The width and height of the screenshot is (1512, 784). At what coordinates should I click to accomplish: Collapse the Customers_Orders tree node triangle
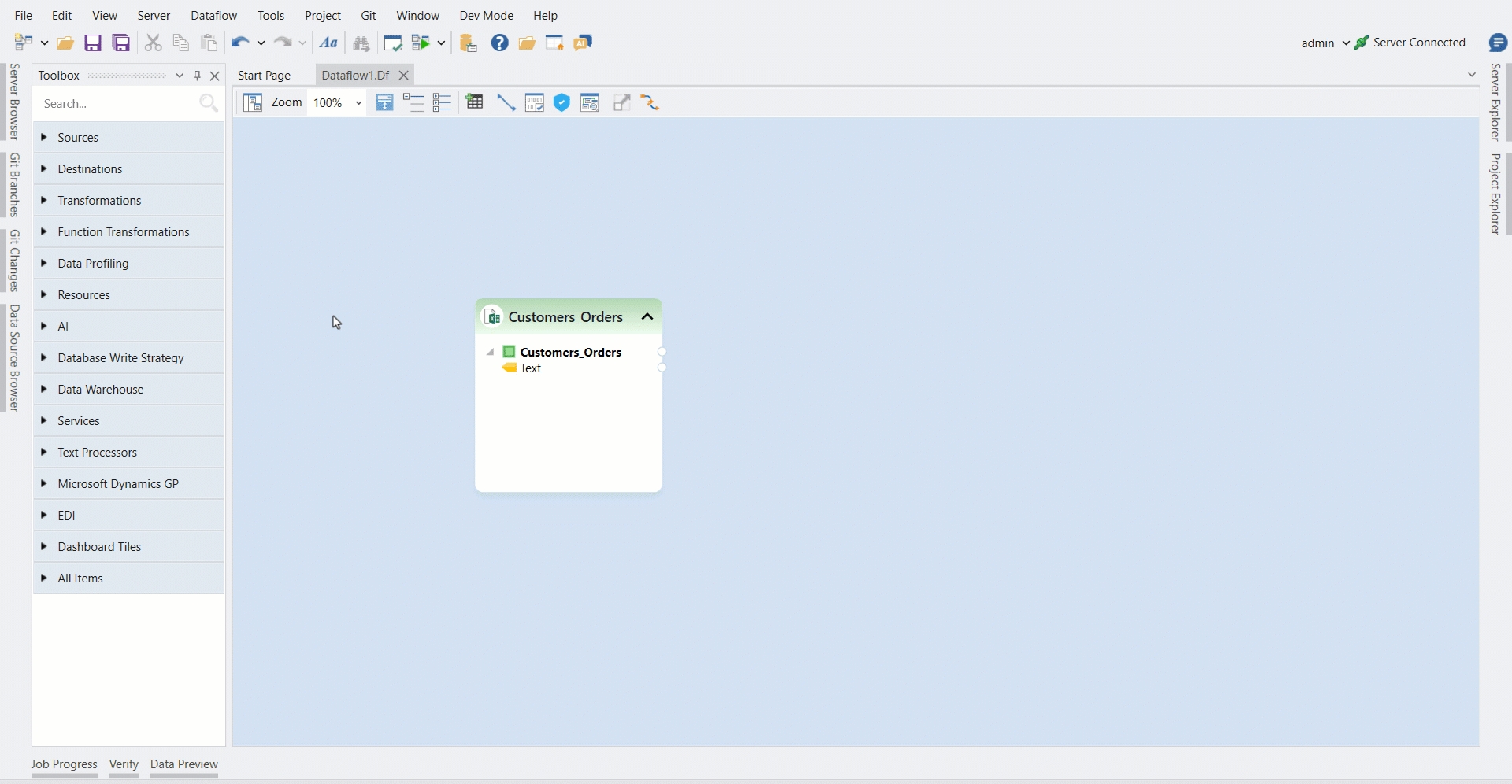coord(491,353)
